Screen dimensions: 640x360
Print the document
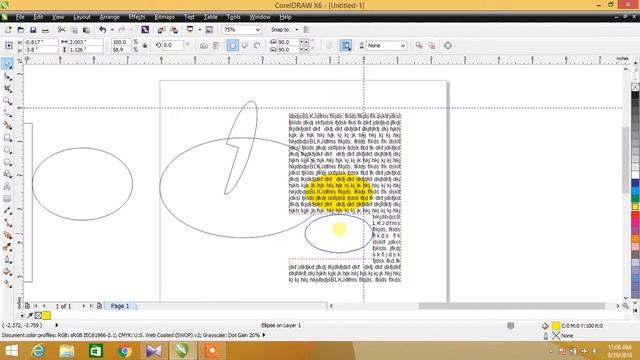tap(45, 30)
